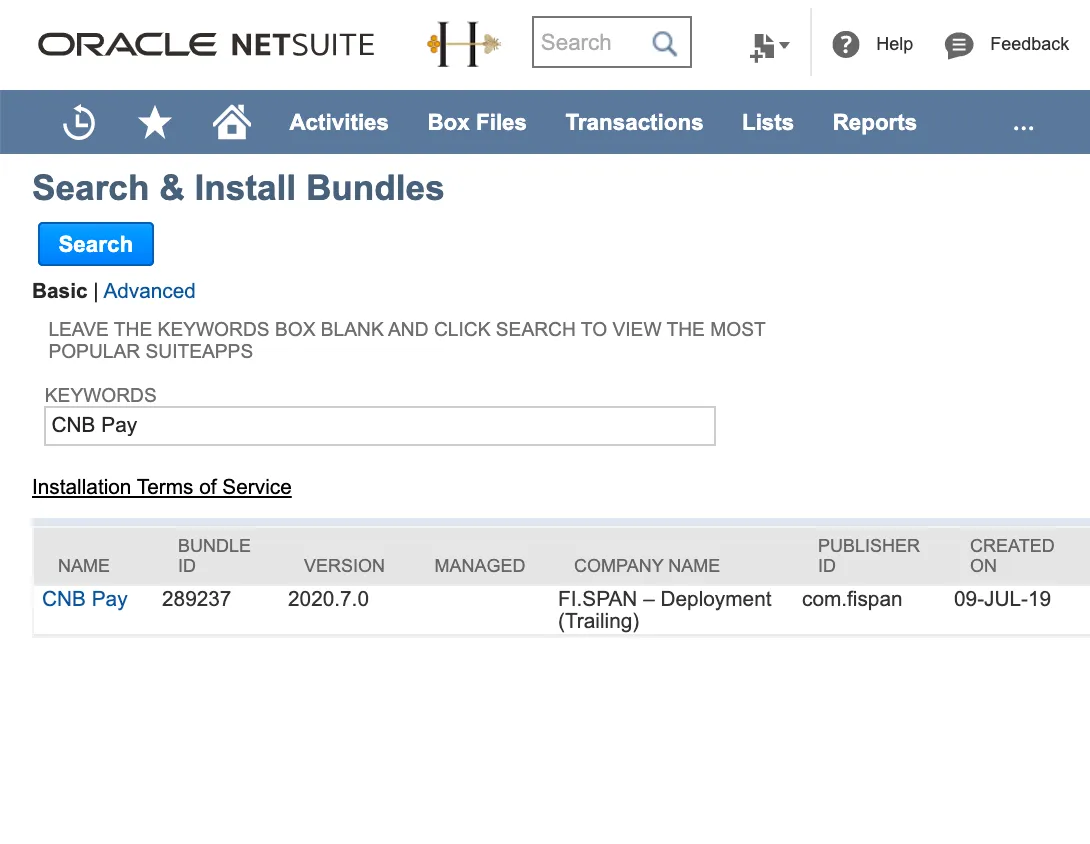
Task: Select company FI.SPAN – Deployment (Trailing)
Action: tap(665, 610)
